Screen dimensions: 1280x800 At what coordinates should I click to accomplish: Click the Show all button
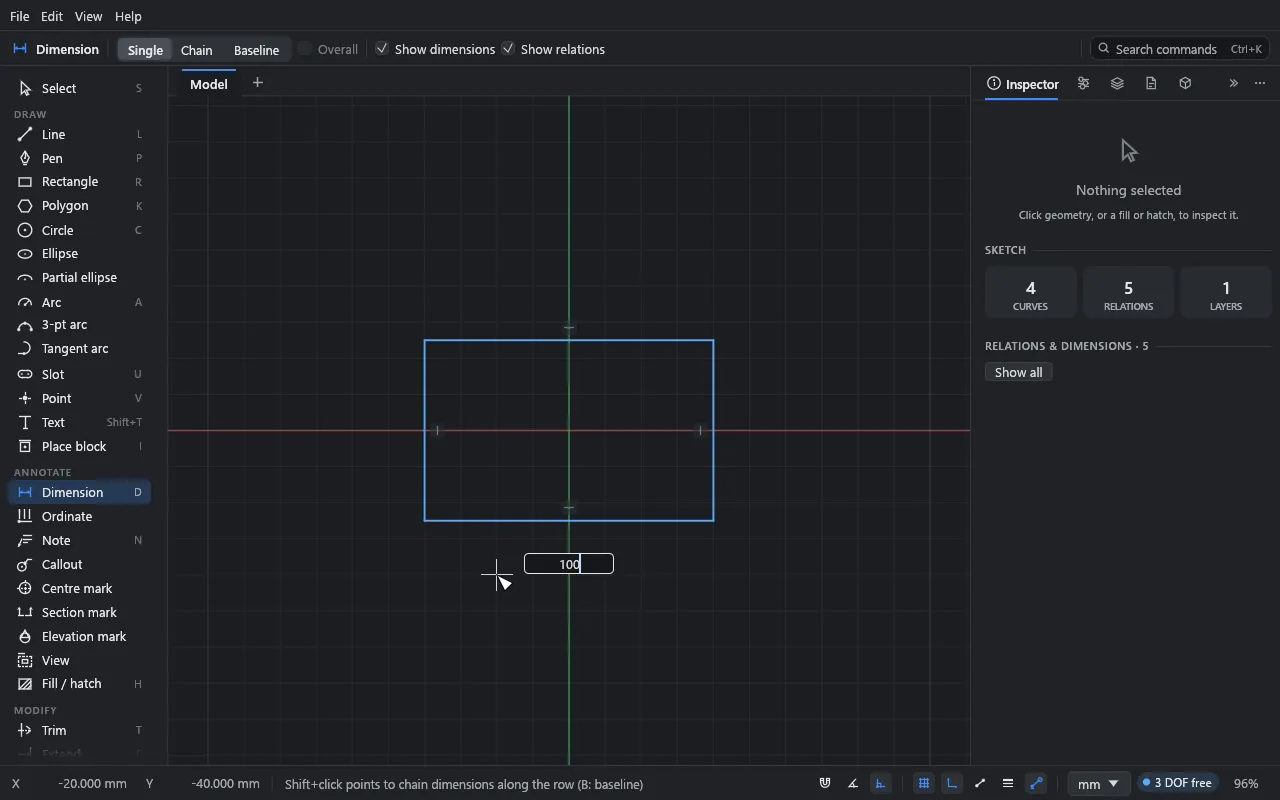click(x=1019, y=372)
